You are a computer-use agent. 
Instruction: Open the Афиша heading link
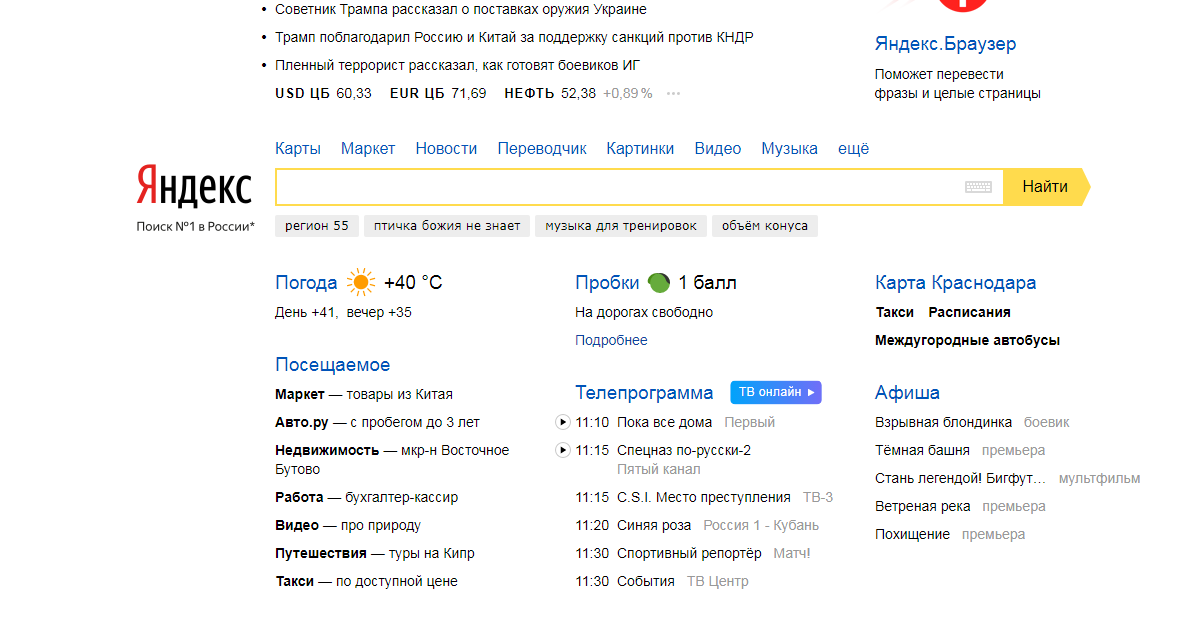tap(907, 393)
